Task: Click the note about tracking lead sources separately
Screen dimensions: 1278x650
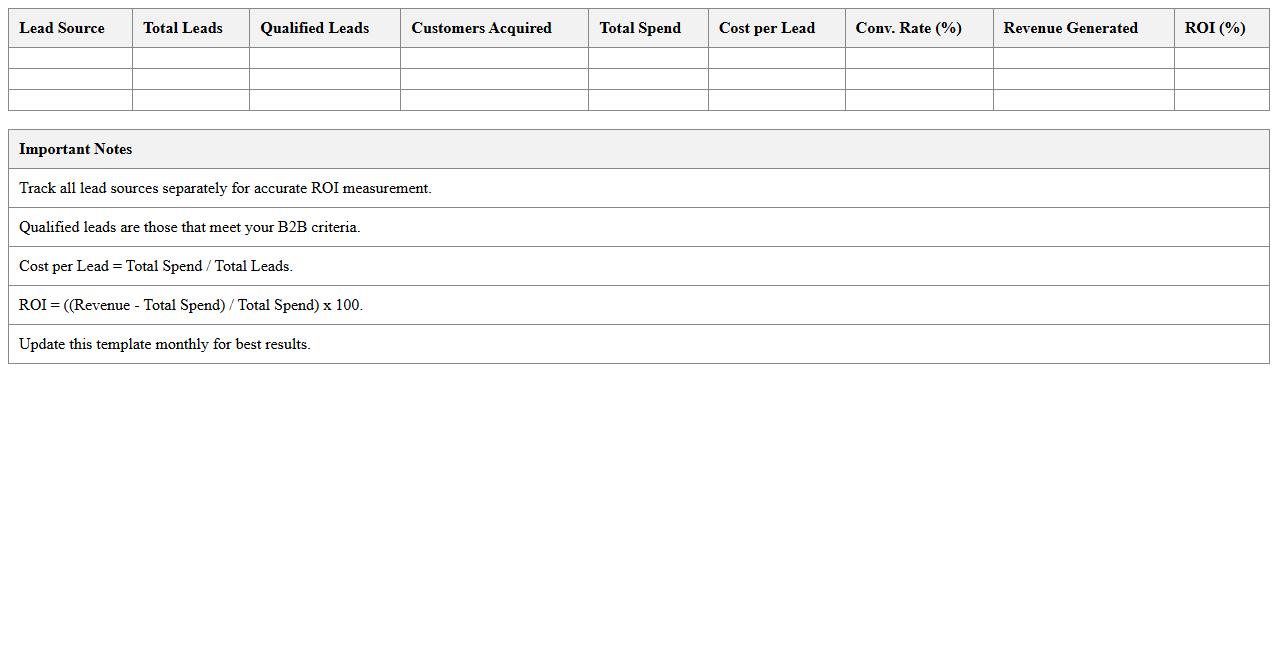Action: (225, 188)
